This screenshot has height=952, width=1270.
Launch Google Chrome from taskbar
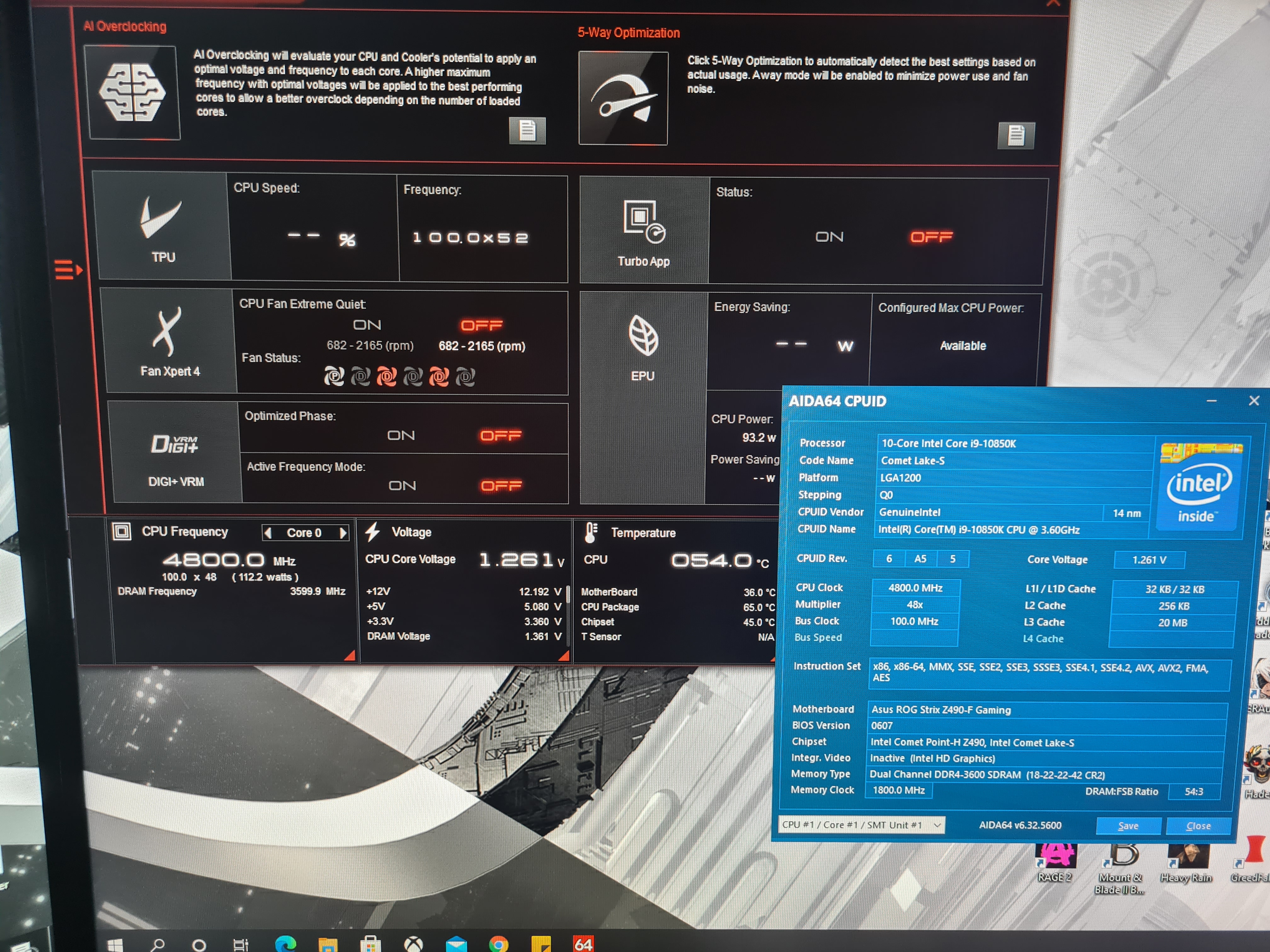(x=498, y=944)
